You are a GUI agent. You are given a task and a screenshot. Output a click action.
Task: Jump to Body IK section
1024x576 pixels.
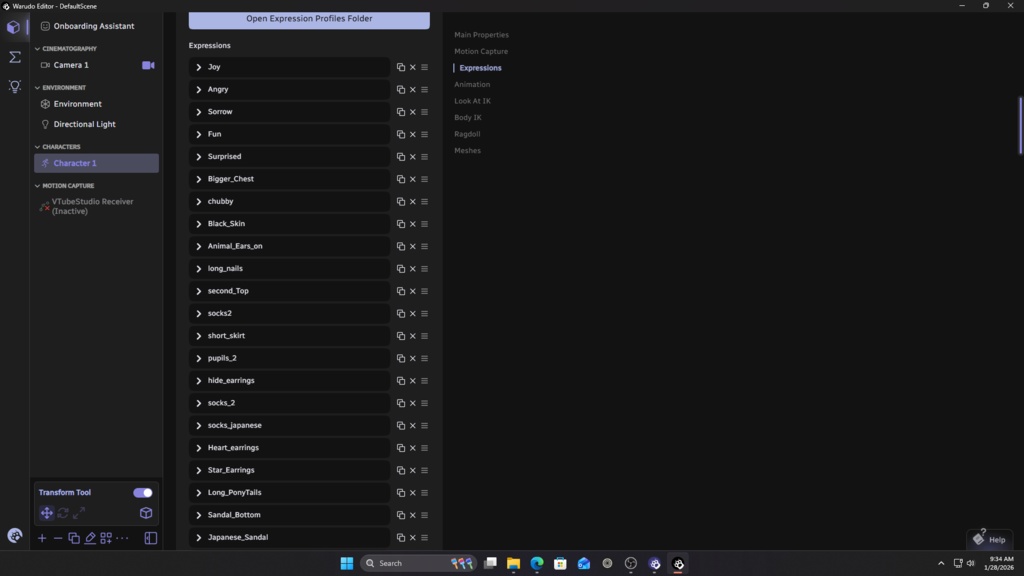coord(468,118)
